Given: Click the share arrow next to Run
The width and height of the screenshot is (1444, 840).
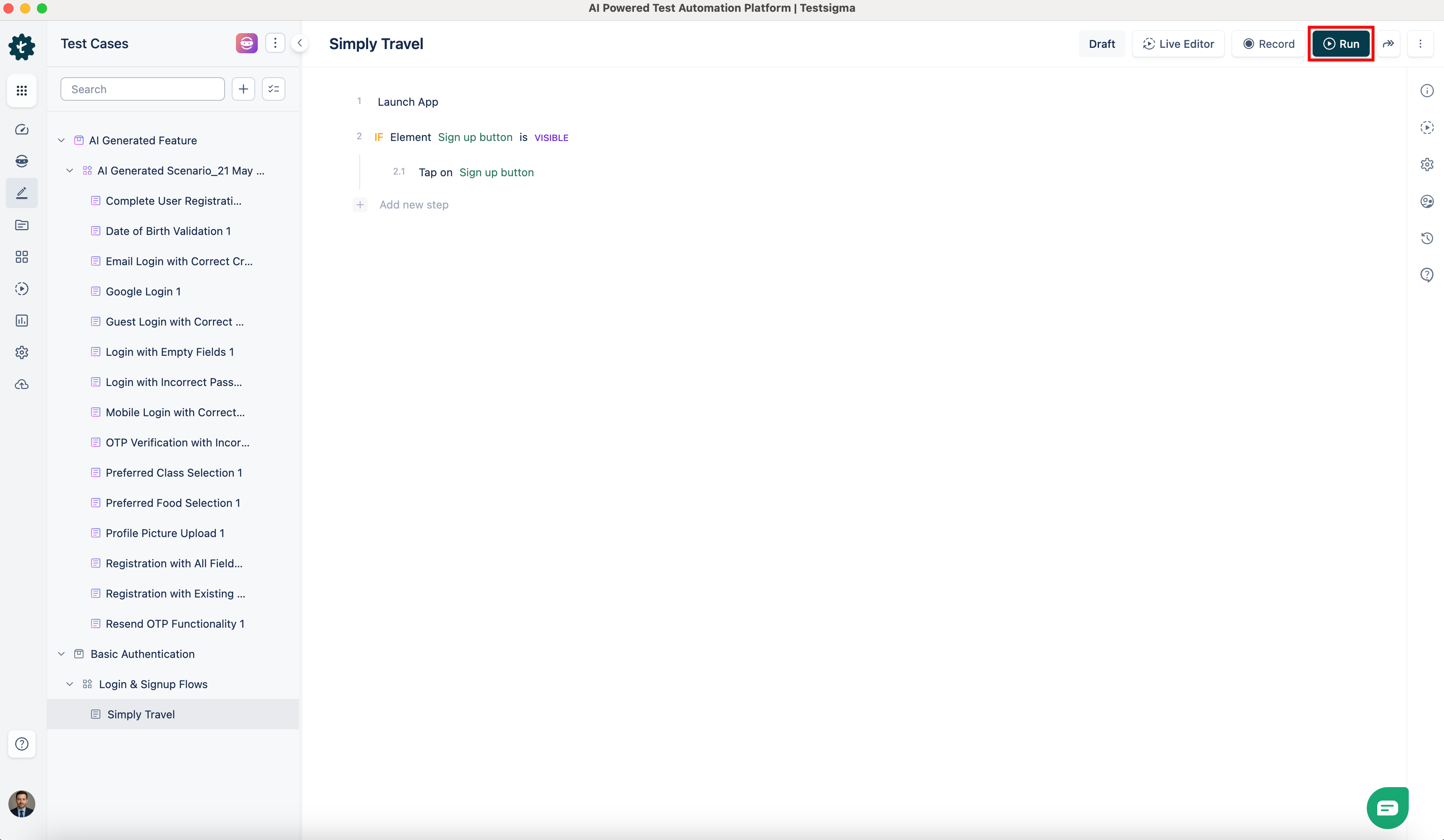Looking at the screenshot, I should coord(1389,44).
